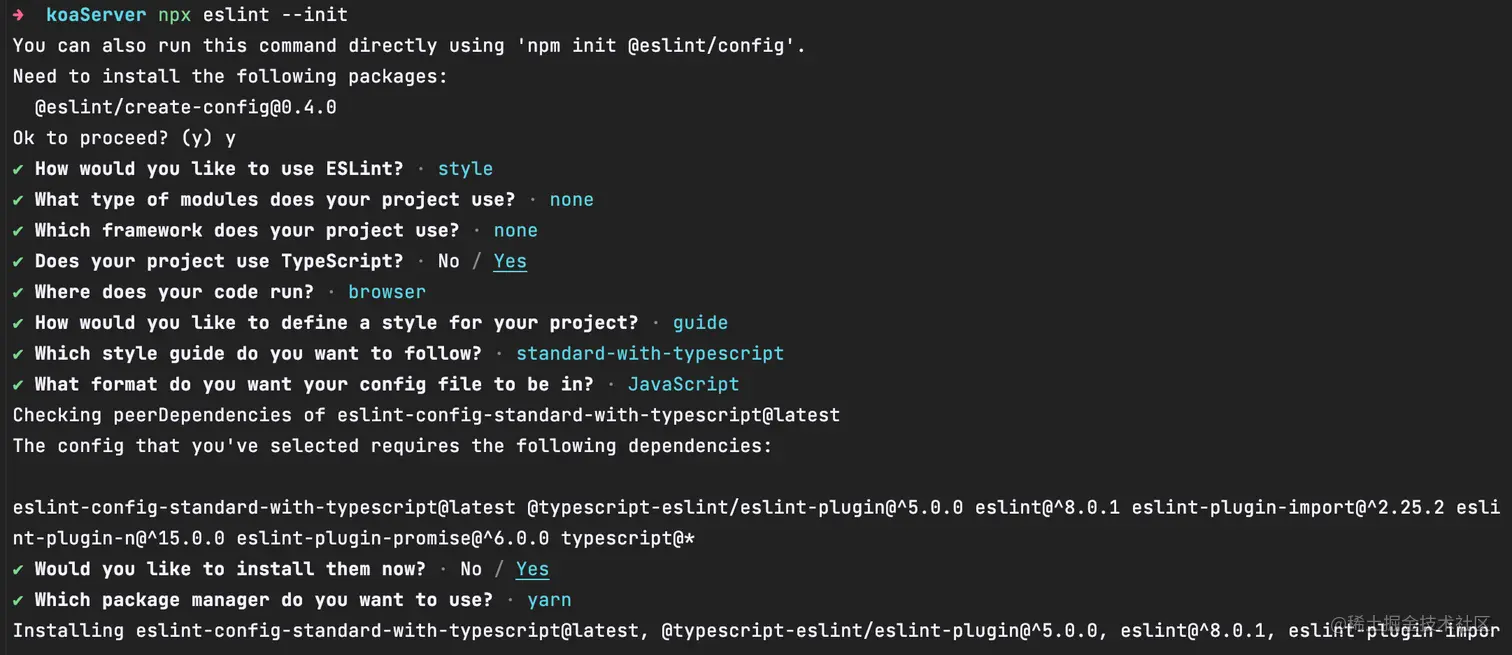The image size is (1512, 655).
Task: Select Yes for "install them now?"
Action: click(532, 569)
